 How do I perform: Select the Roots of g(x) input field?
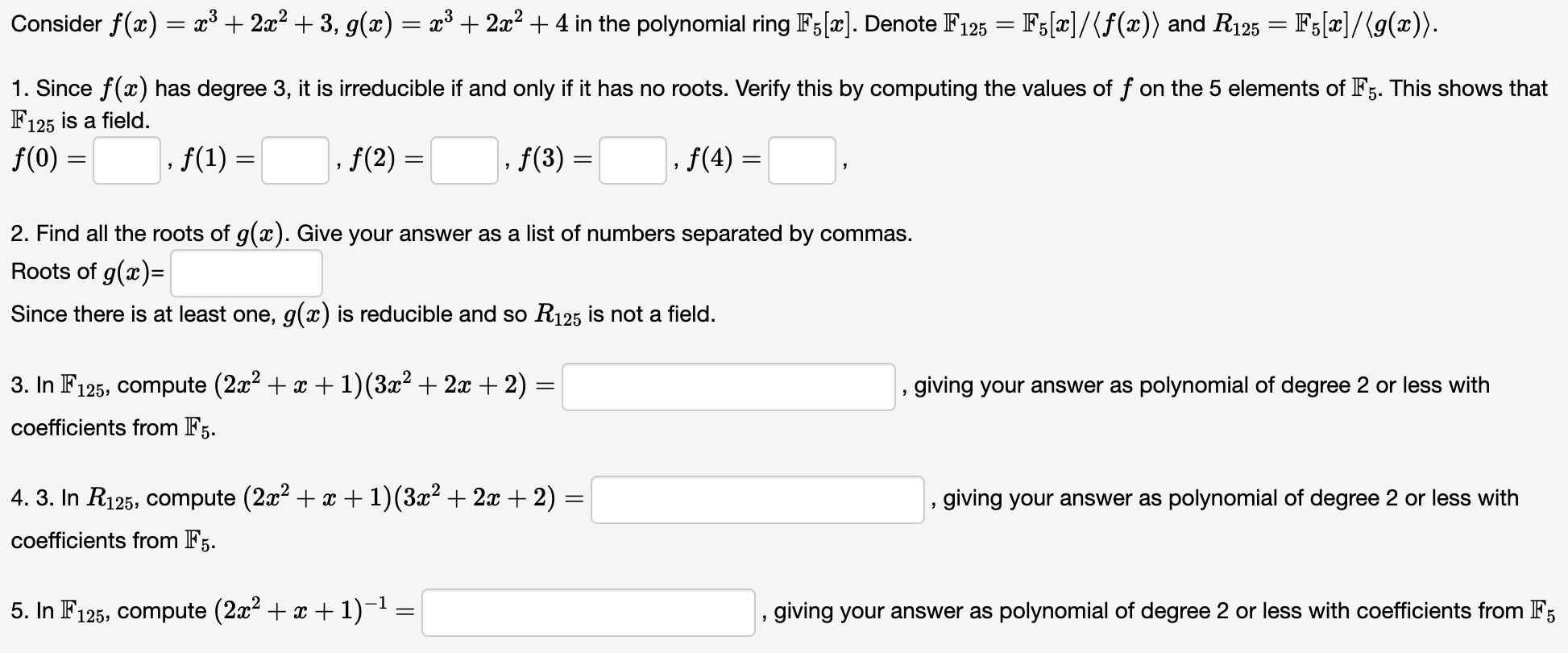coord(246,272)
